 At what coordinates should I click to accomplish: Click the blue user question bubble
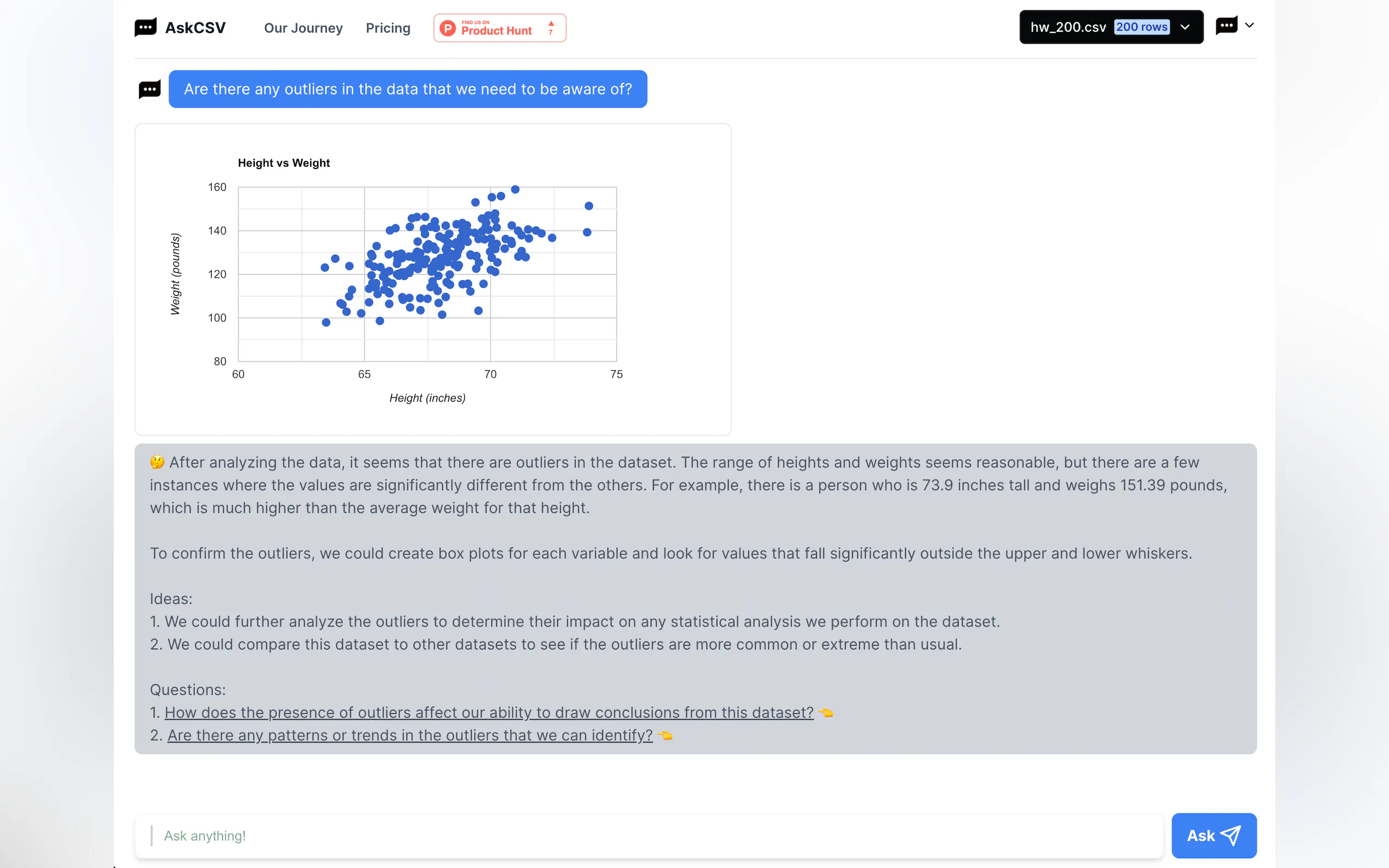pyautogui.click(x=408, y=89)
